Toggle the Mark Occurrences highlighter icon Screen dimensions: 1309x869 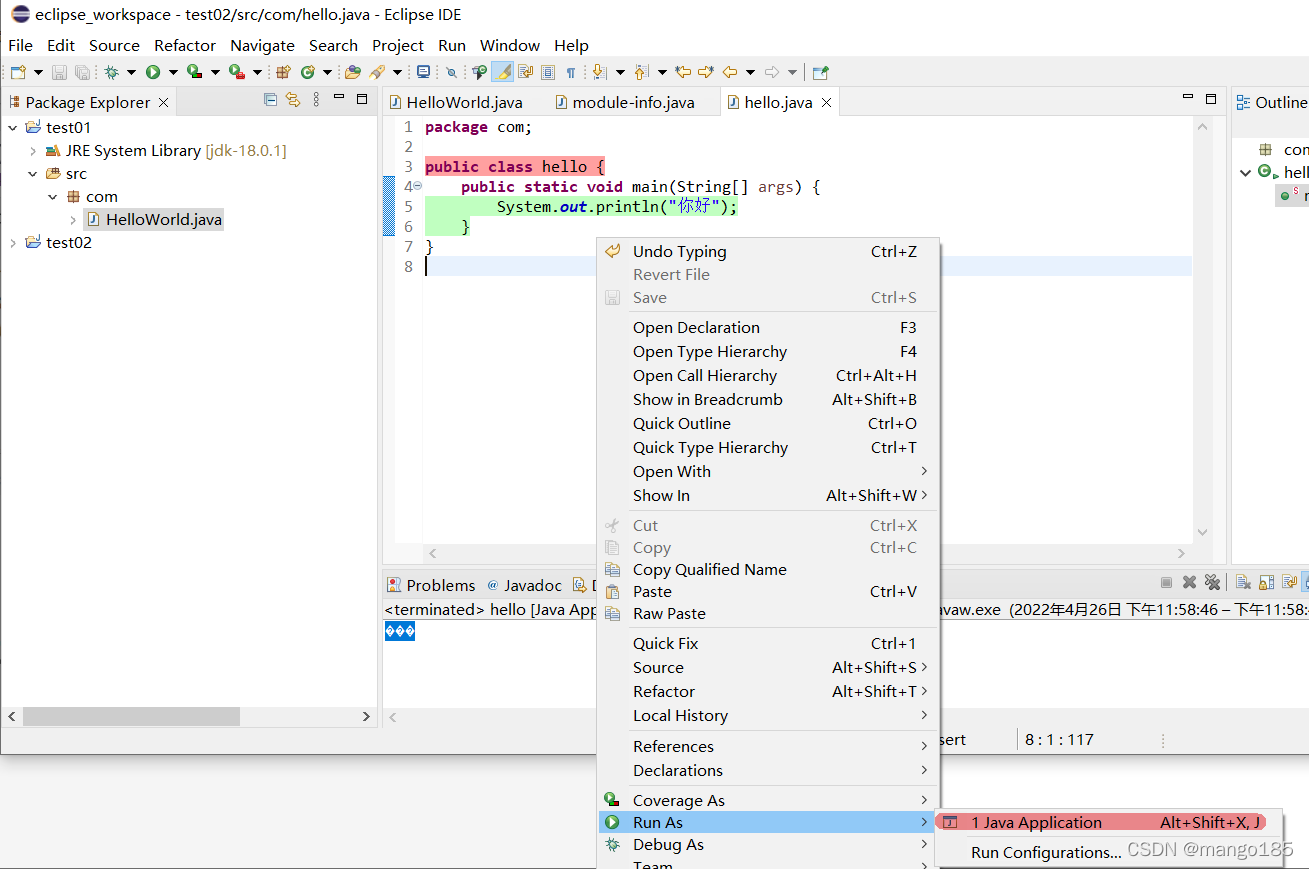(x=503, y=72)
